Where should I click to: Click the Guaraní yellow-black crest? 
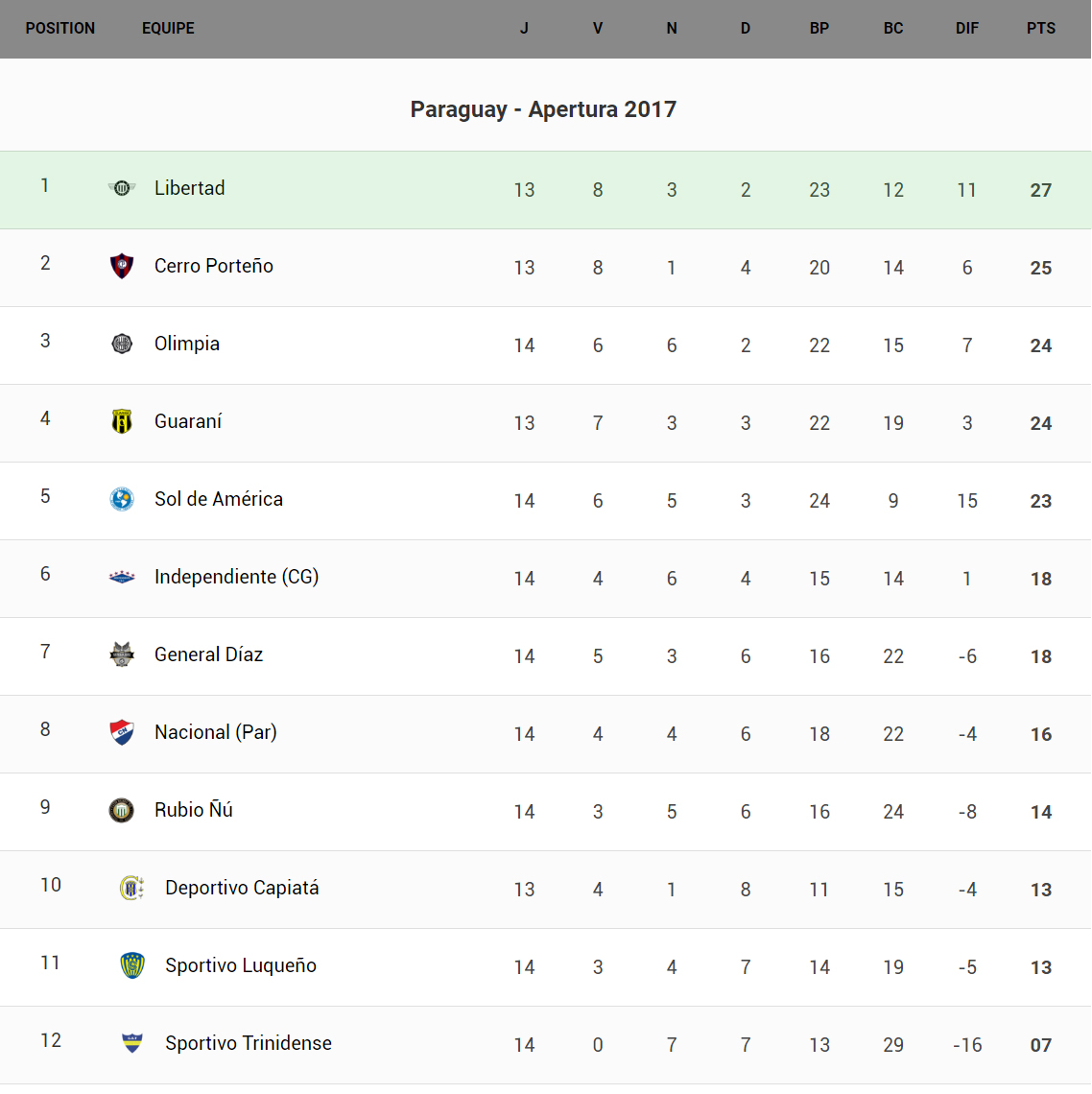pos(122,421)
